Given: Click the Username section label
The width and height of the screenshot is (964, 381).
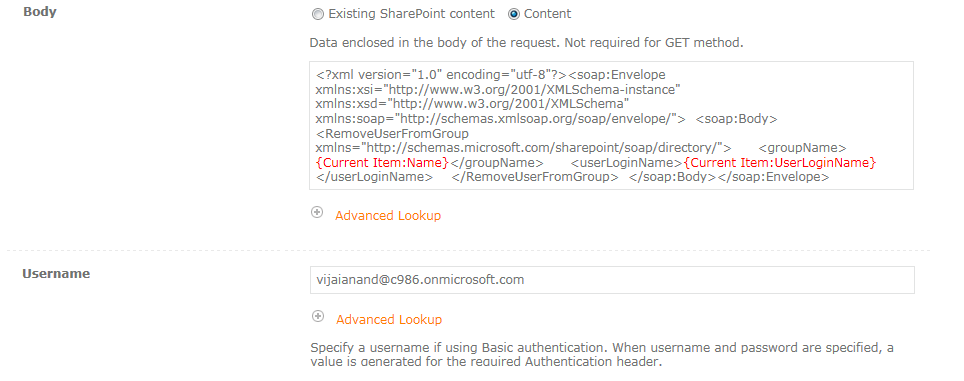Looking at the screenshot, I should point(56,273).
